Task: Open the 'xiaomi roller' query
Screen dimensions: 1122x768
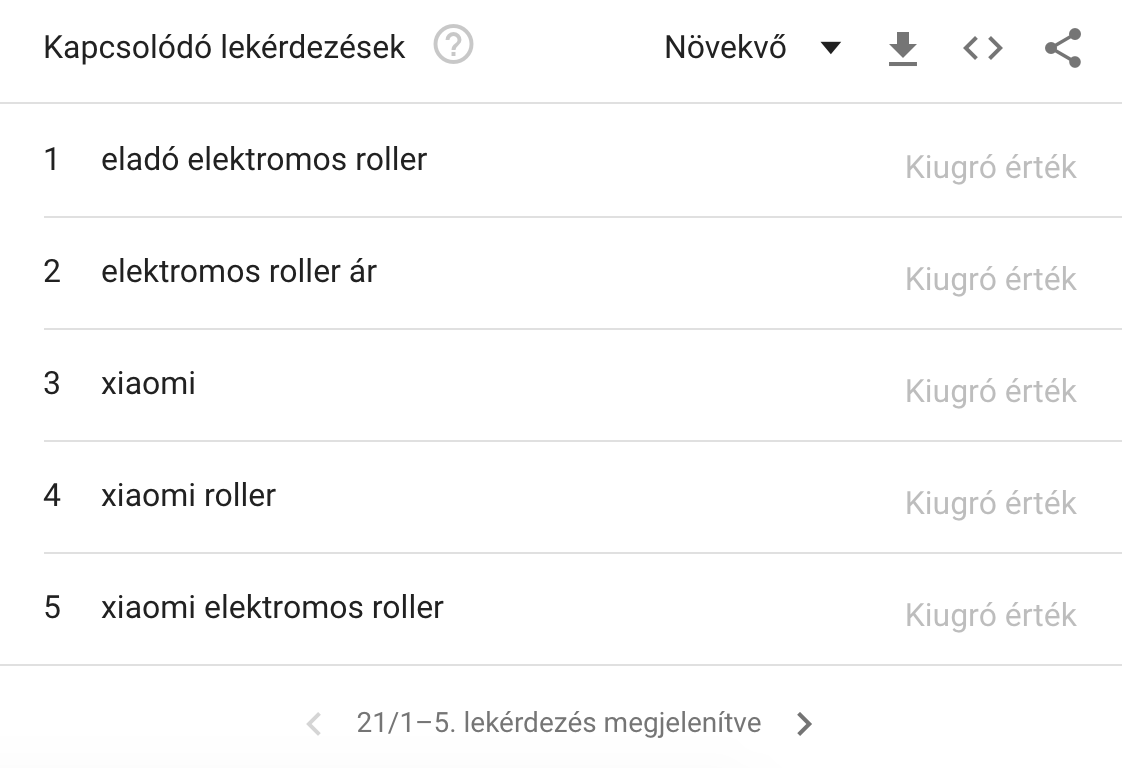Action: click(x=188, y=495)
